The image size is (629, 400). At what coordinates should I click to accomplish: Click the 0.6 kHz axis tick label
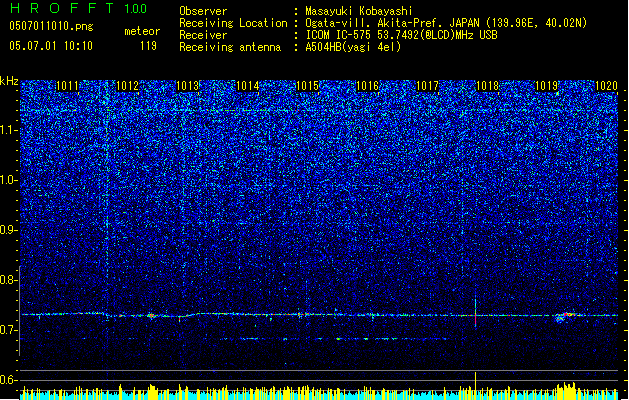tap(9, 380)
